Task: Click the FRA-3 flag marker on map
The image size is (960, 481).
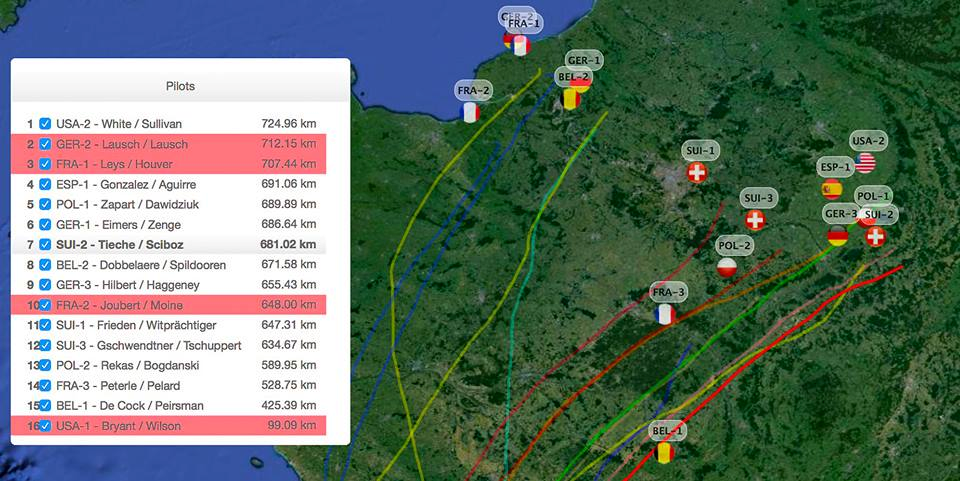Action: (x=665, y=314)
